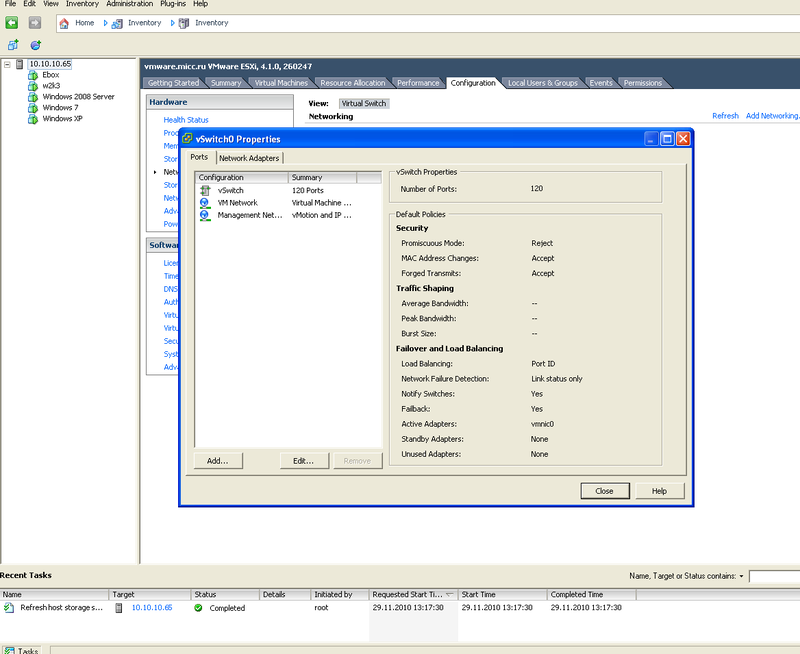Click the Tasks icon in status bar
800x654 pixels.
coord(9,650)
